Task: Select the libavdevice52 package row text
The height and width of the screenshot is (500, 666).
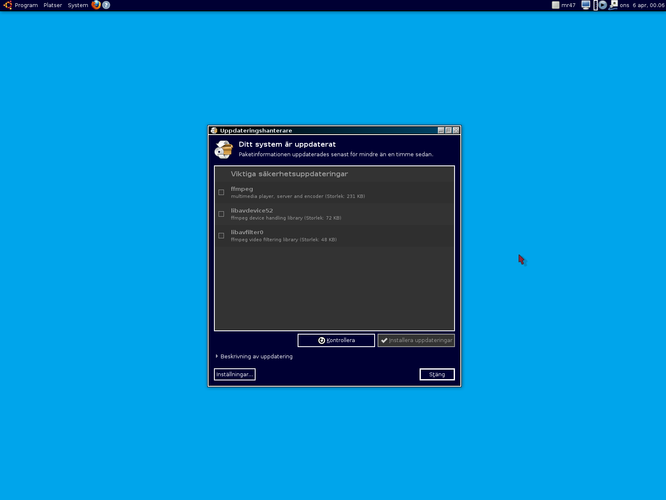Action: click(286, 214)
